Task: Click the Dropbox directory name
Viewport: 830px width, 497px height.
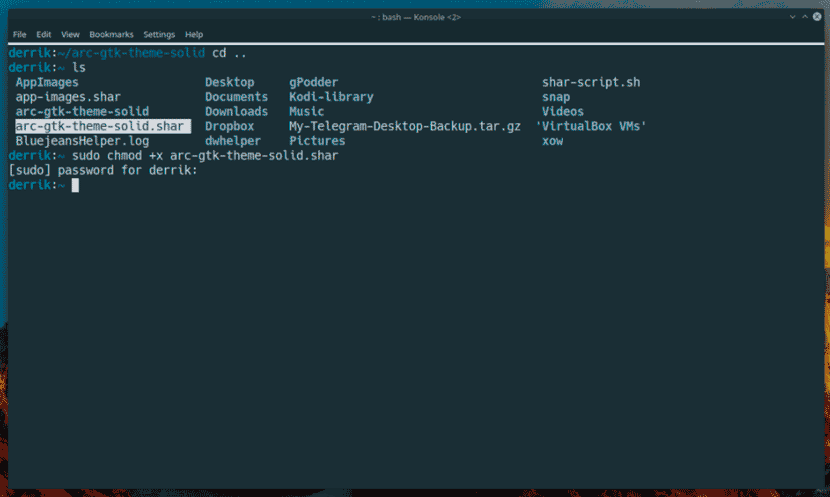Action: pyautogui.click(x=230, y=127)
